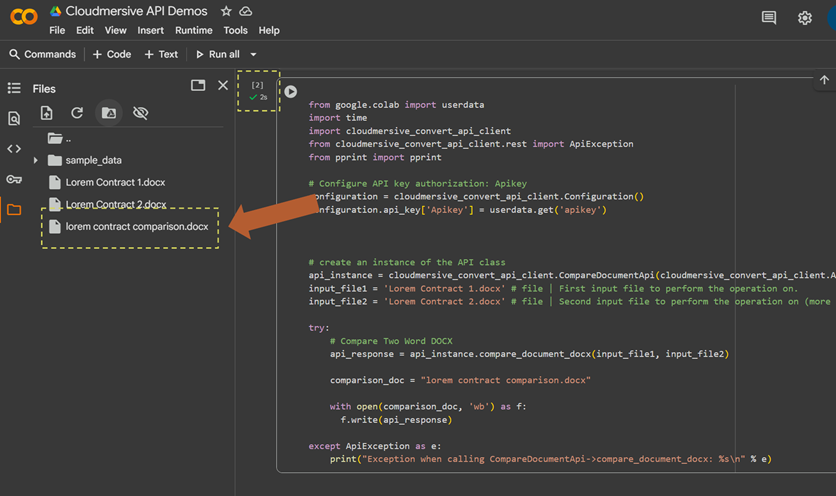Open the find and replace sidebar icon
Viewport: 836px width, 496px height.
[x=14, y=118]
